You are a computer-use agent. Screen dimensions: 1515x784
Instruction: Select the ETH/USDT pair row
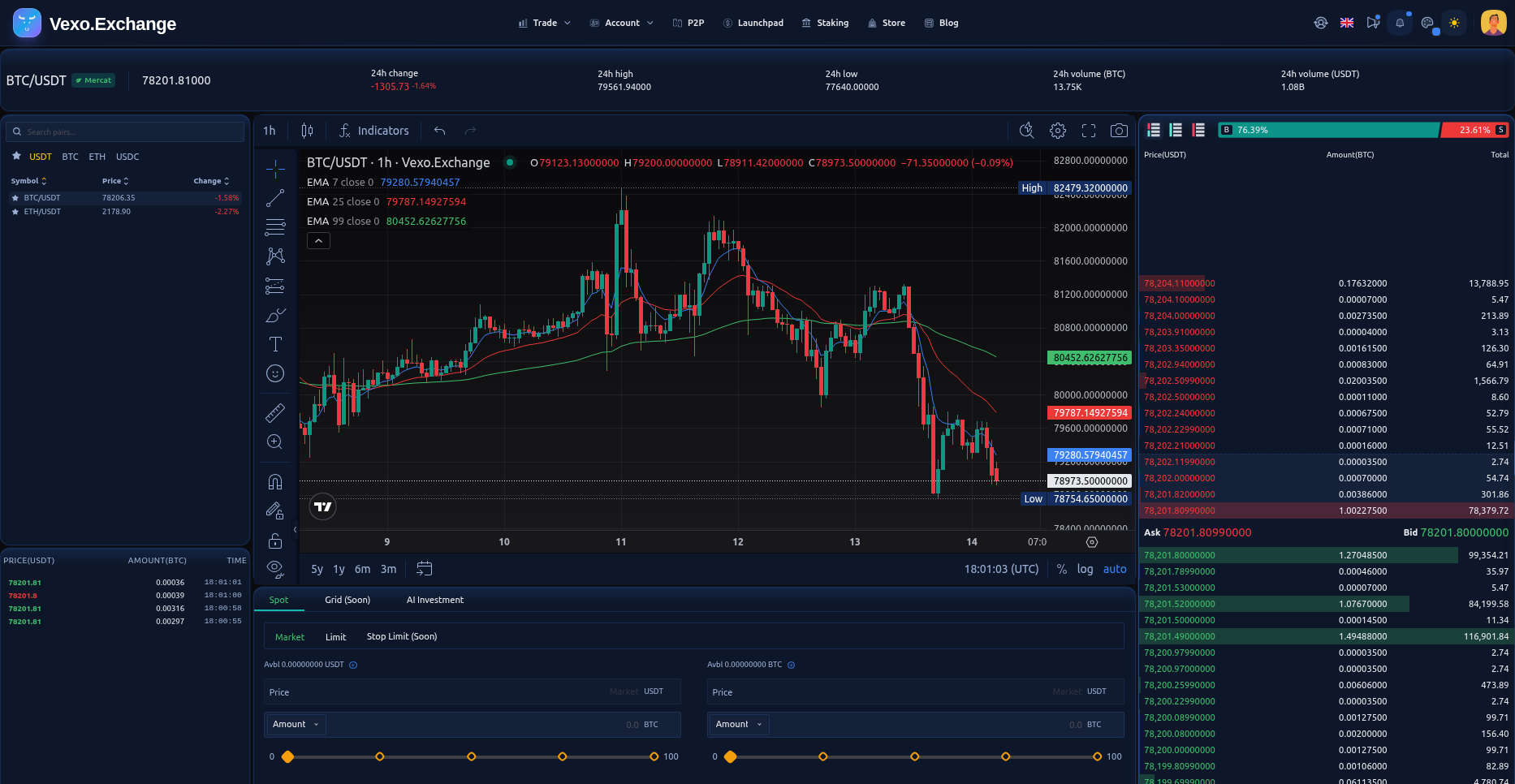(125, 212)
